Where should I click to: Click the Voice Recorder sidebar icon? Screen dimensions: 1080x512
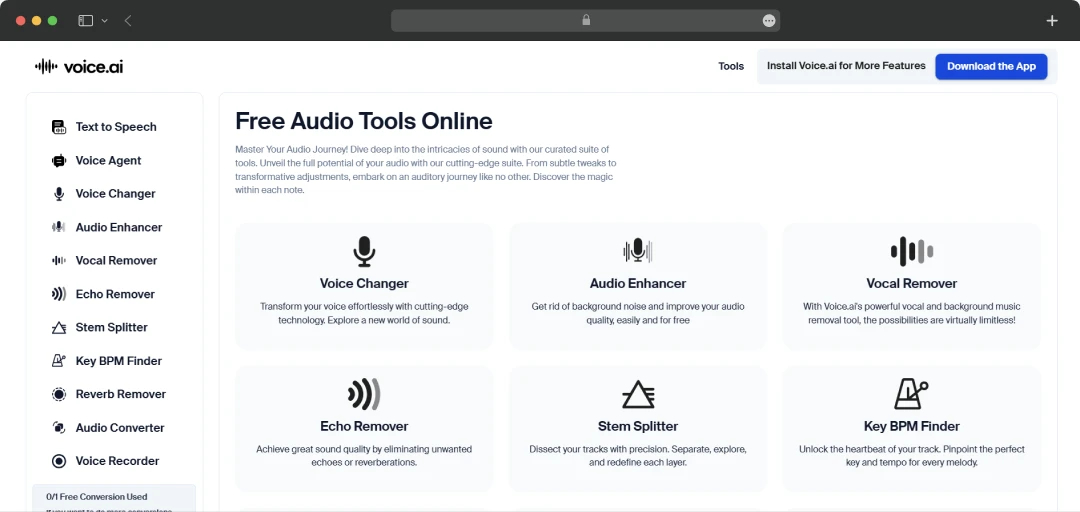[59, 461]
